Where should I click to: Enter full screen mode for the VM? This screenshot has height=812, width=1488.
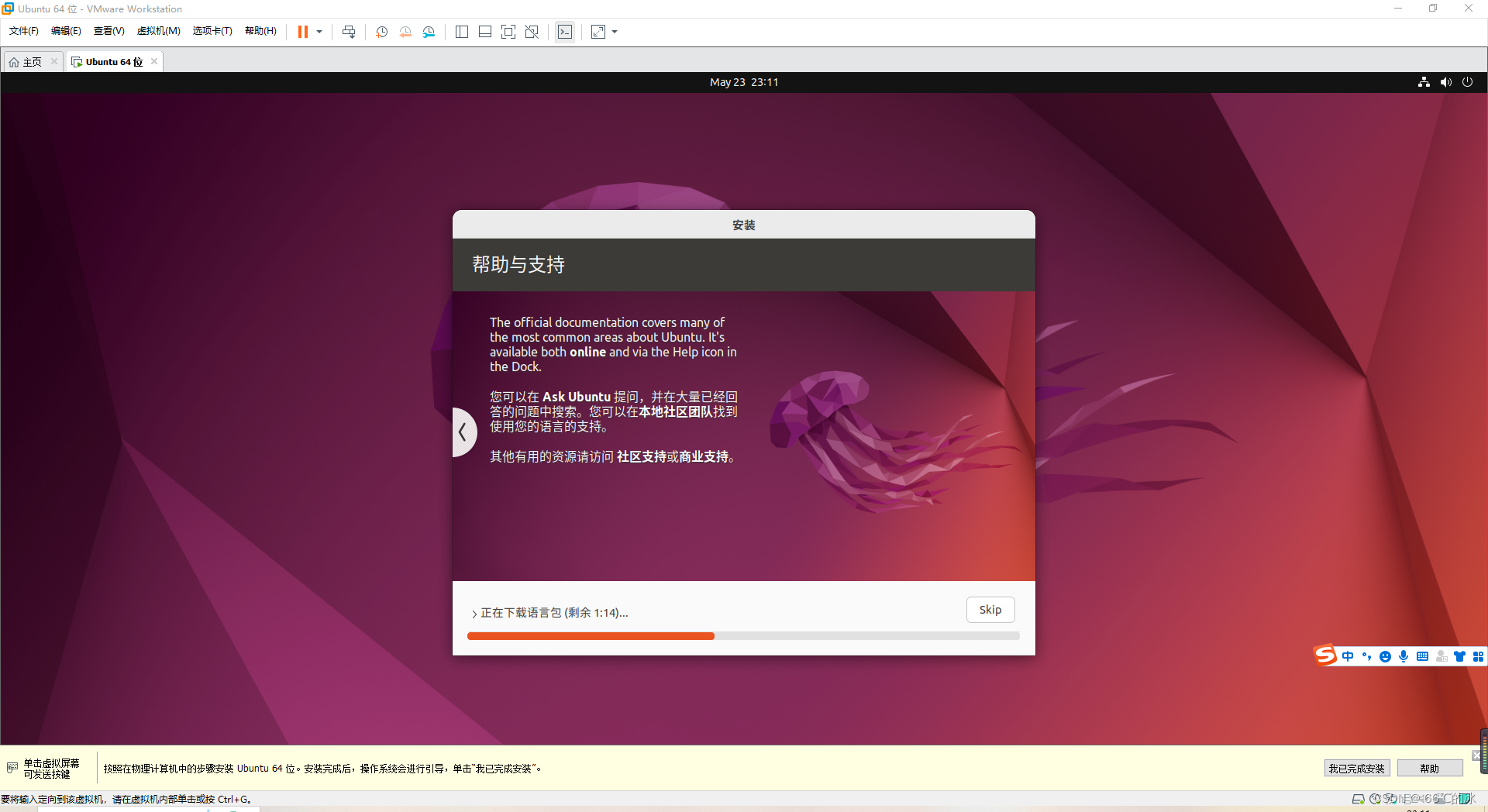pos(508,32)
